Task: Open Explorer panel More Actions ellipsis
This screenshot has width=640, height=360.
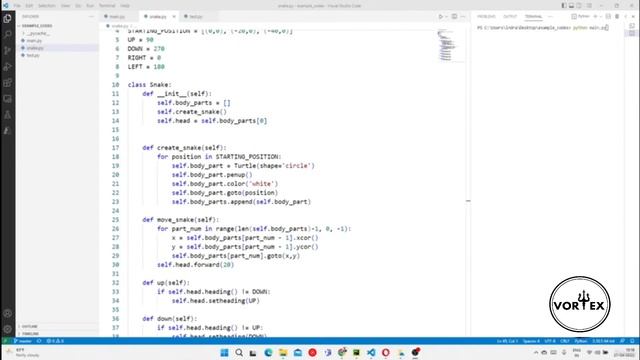Action: (x=91, y=17)
